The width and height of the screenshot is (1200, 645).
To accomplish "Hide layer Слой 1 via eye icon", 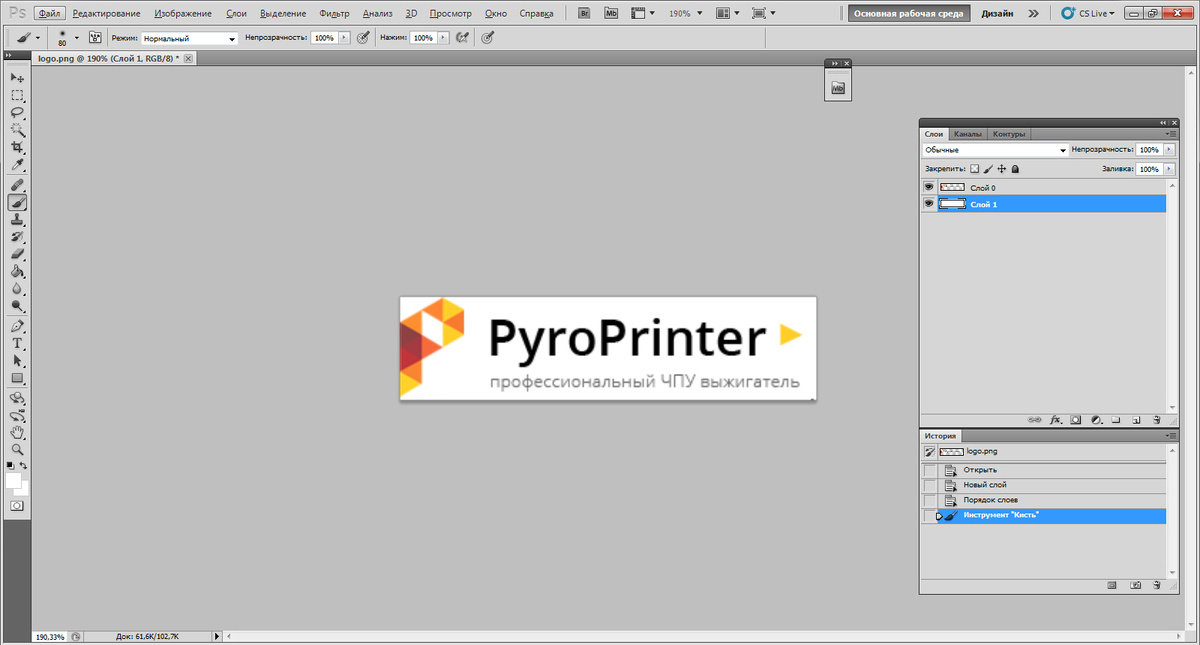I will pyautogui.click(x=929, y=204).
